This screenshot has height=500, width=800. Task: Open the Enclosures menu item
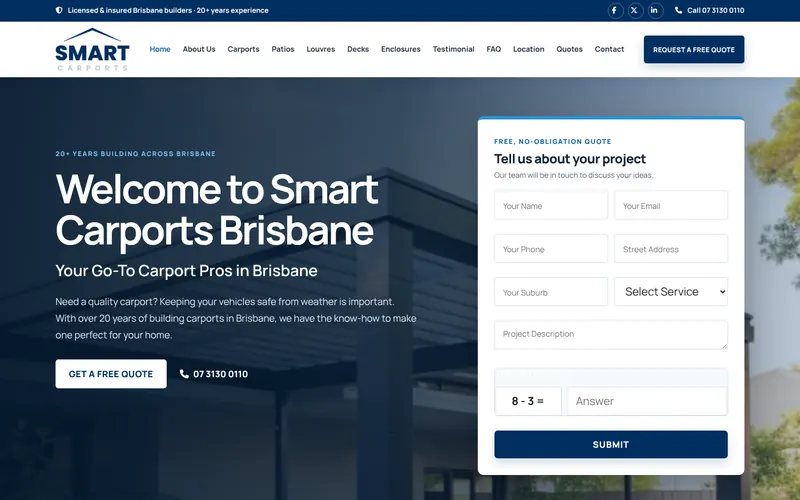(x=401, y=49)
